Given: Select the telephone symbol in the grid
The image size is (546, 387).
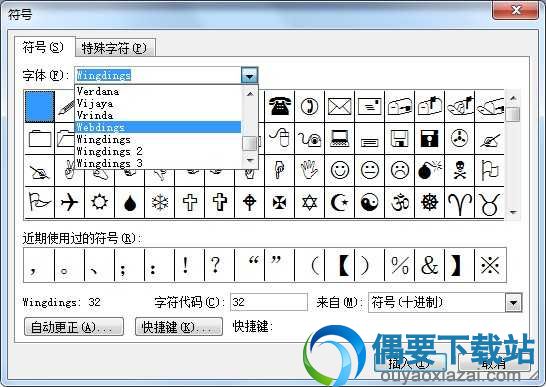Looking at the screenshot, I should point(280,106).
